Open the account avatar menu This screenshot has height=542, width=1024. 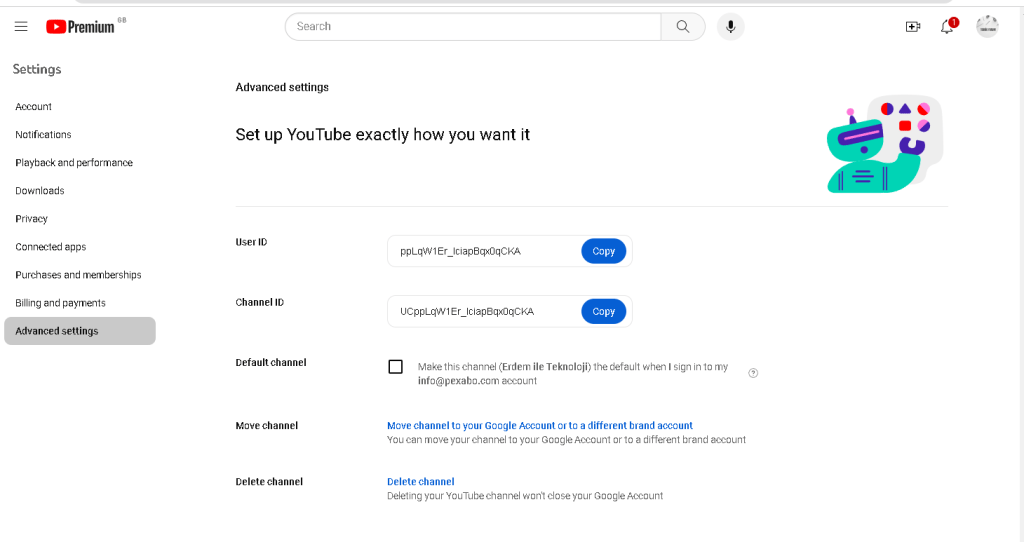click(987, 26)
